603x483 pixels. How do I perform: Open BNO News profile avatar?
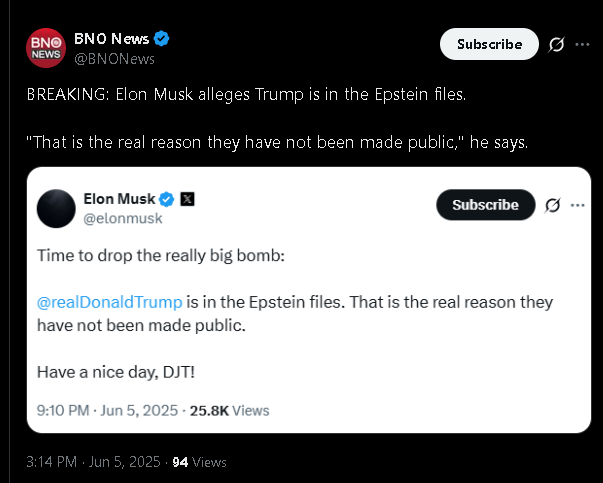point(46,48)
